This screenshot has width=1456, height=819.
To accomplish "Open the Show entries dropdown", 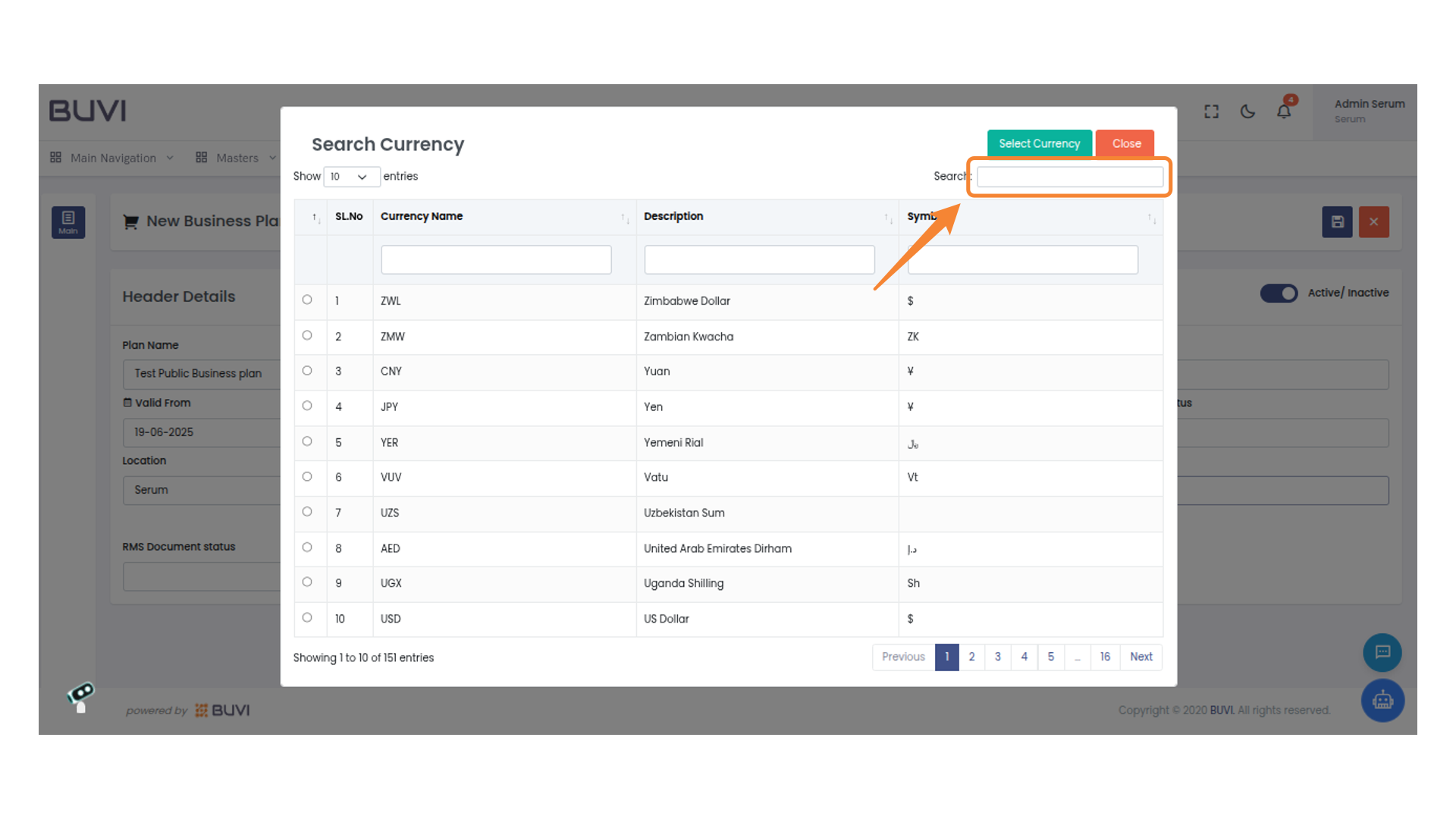I will point(351,176).
